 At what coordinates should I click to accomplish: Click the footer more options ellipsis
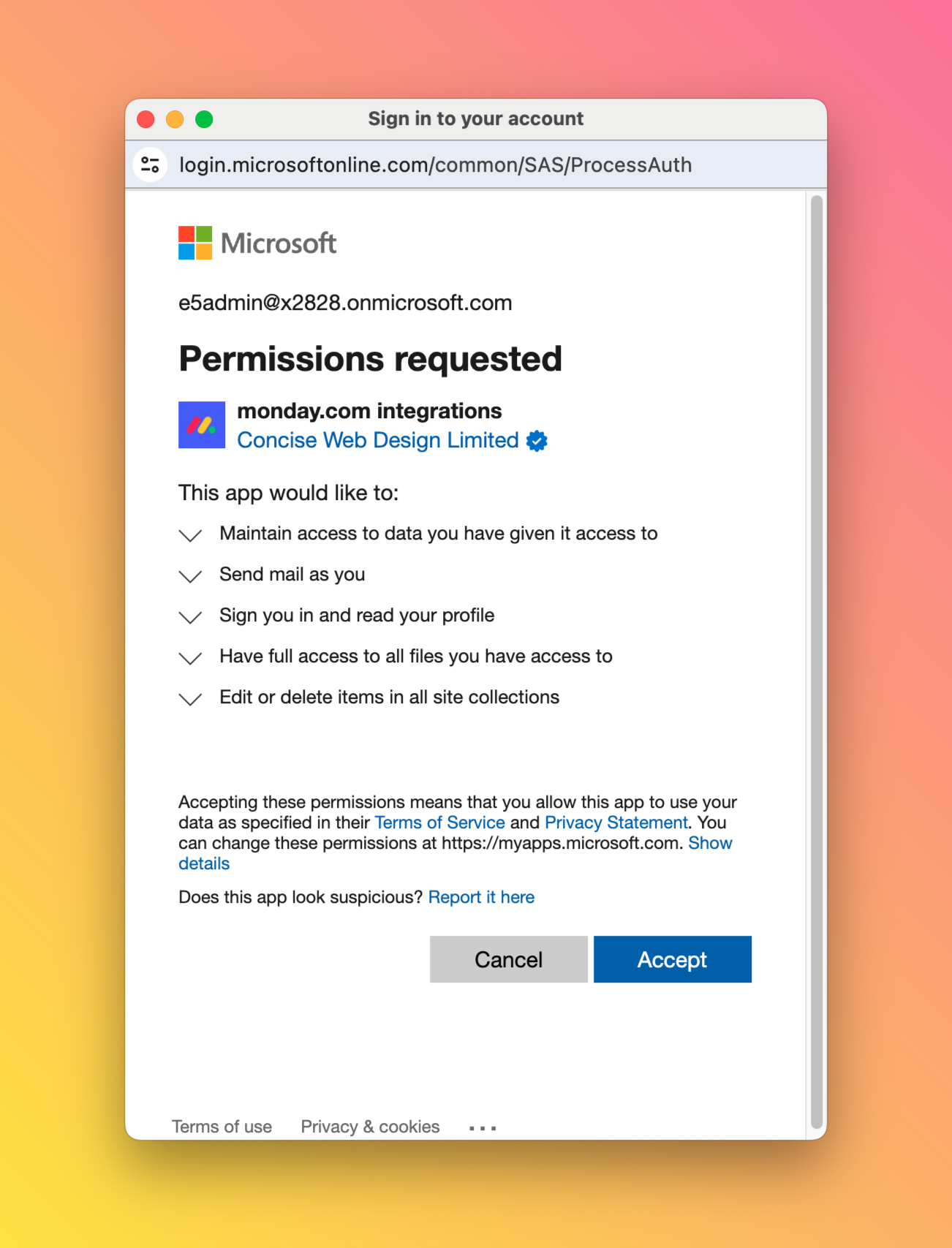483,1128
